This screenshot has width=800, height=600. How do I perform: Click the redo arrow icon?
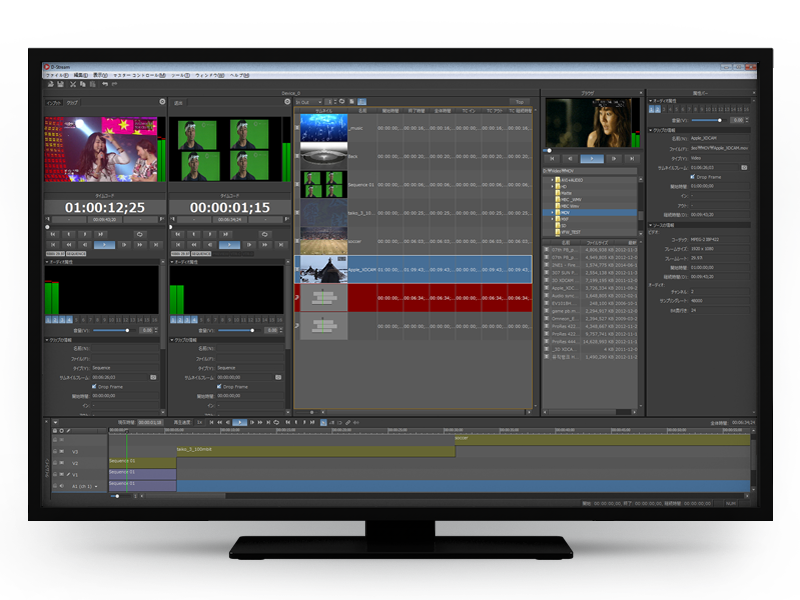click(115, 84)
